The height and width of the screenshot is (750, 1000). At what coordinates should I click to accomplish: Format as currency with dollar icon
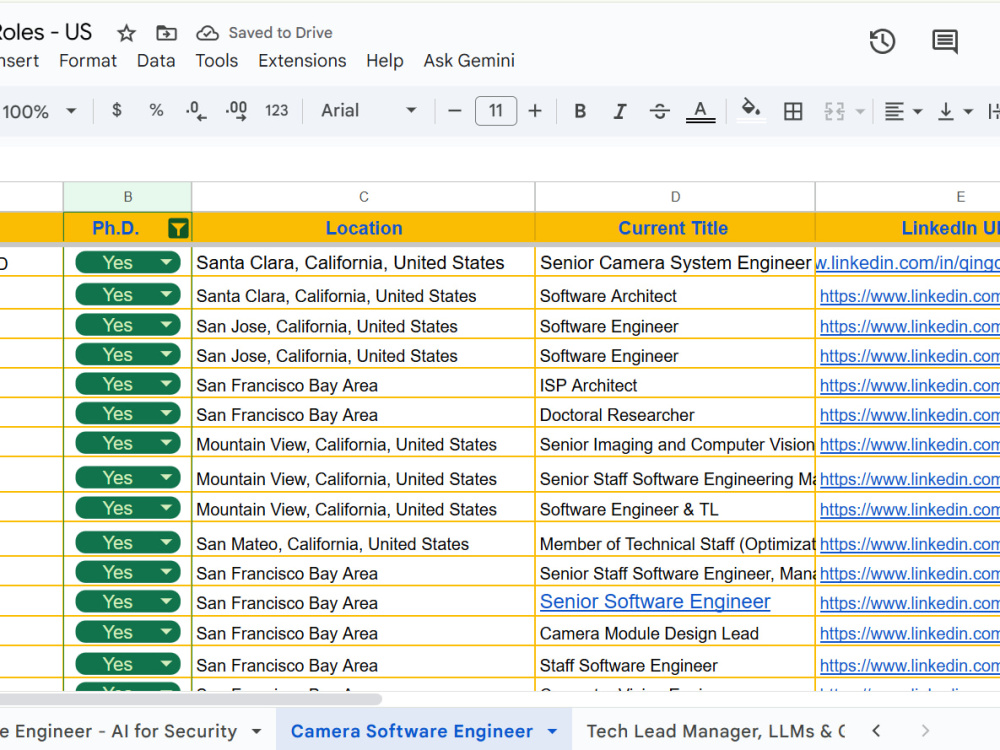(116, 110)
